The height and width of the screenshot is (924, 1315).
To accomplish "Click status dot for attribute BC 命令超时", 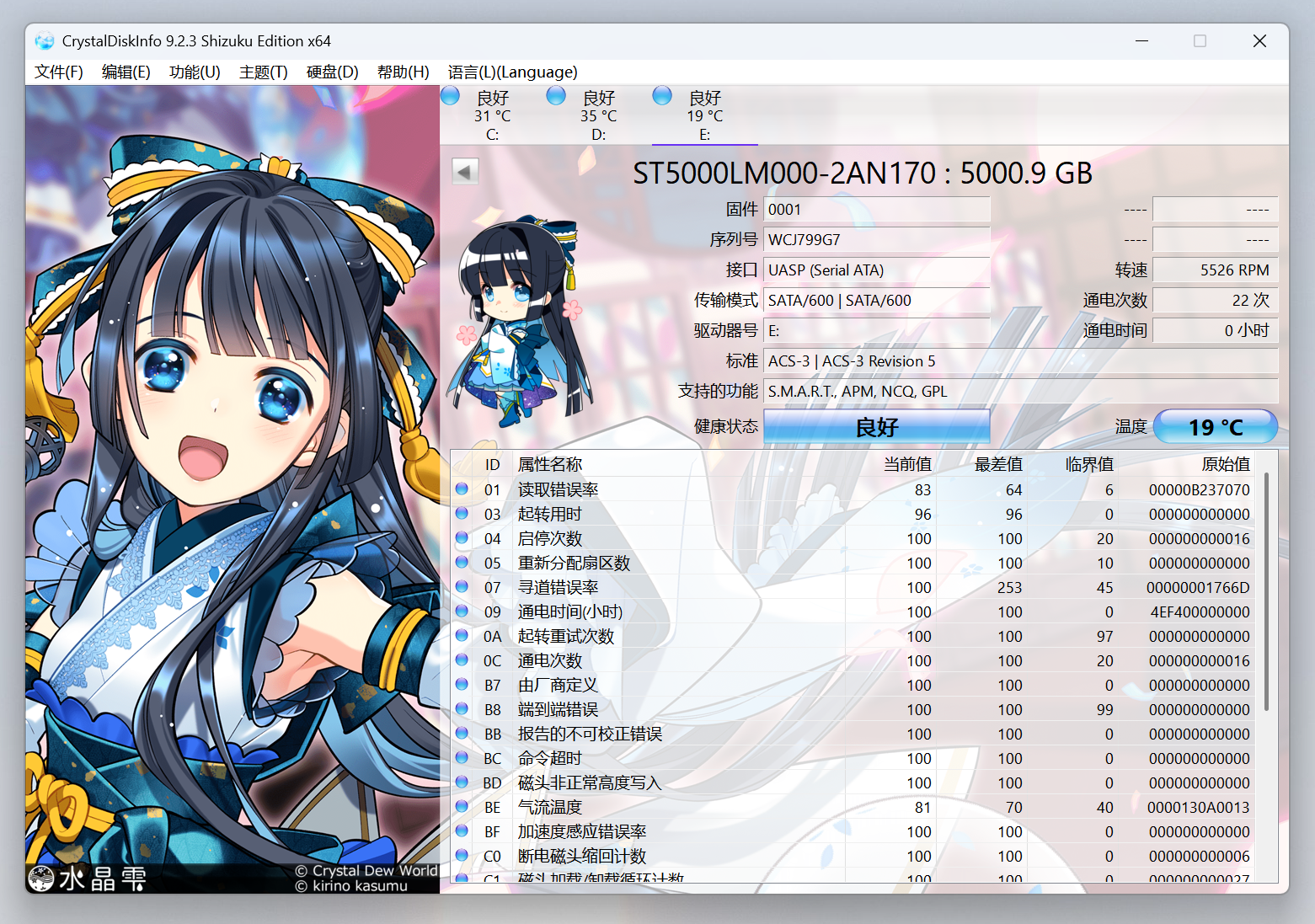I will [462, 757].
